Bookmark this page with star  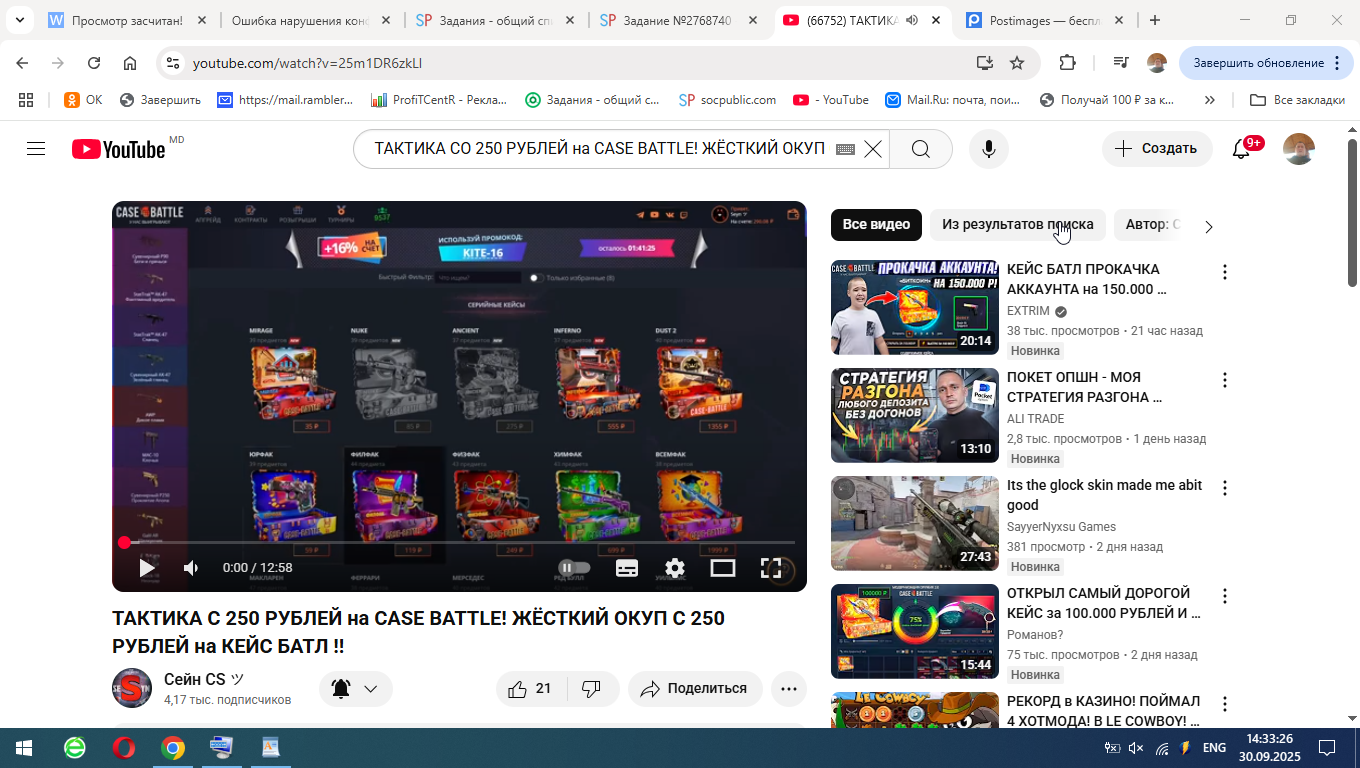tap(1017, 63)
